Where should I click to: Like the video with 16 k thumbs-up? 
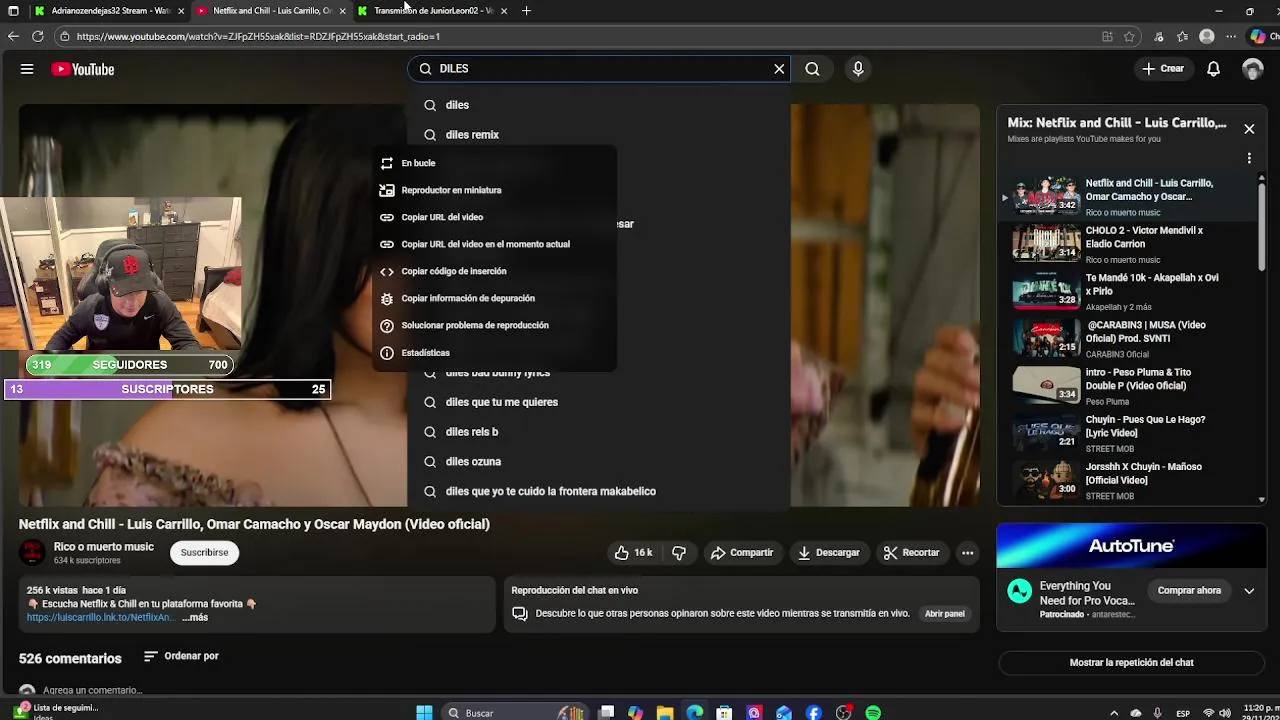[x=633, y=552]
